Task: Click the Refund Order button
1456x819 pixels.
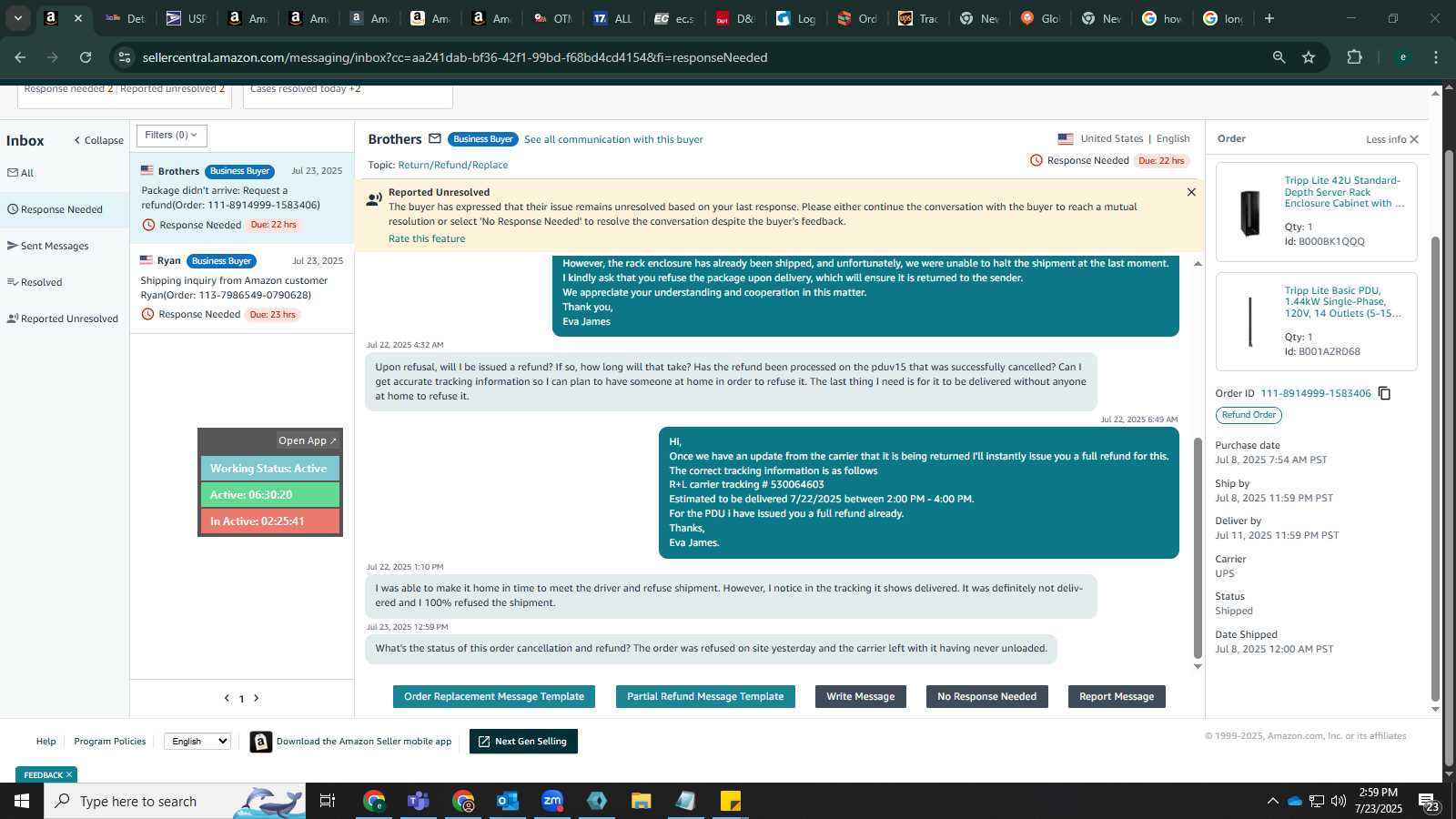Action: coord(1249,415)
